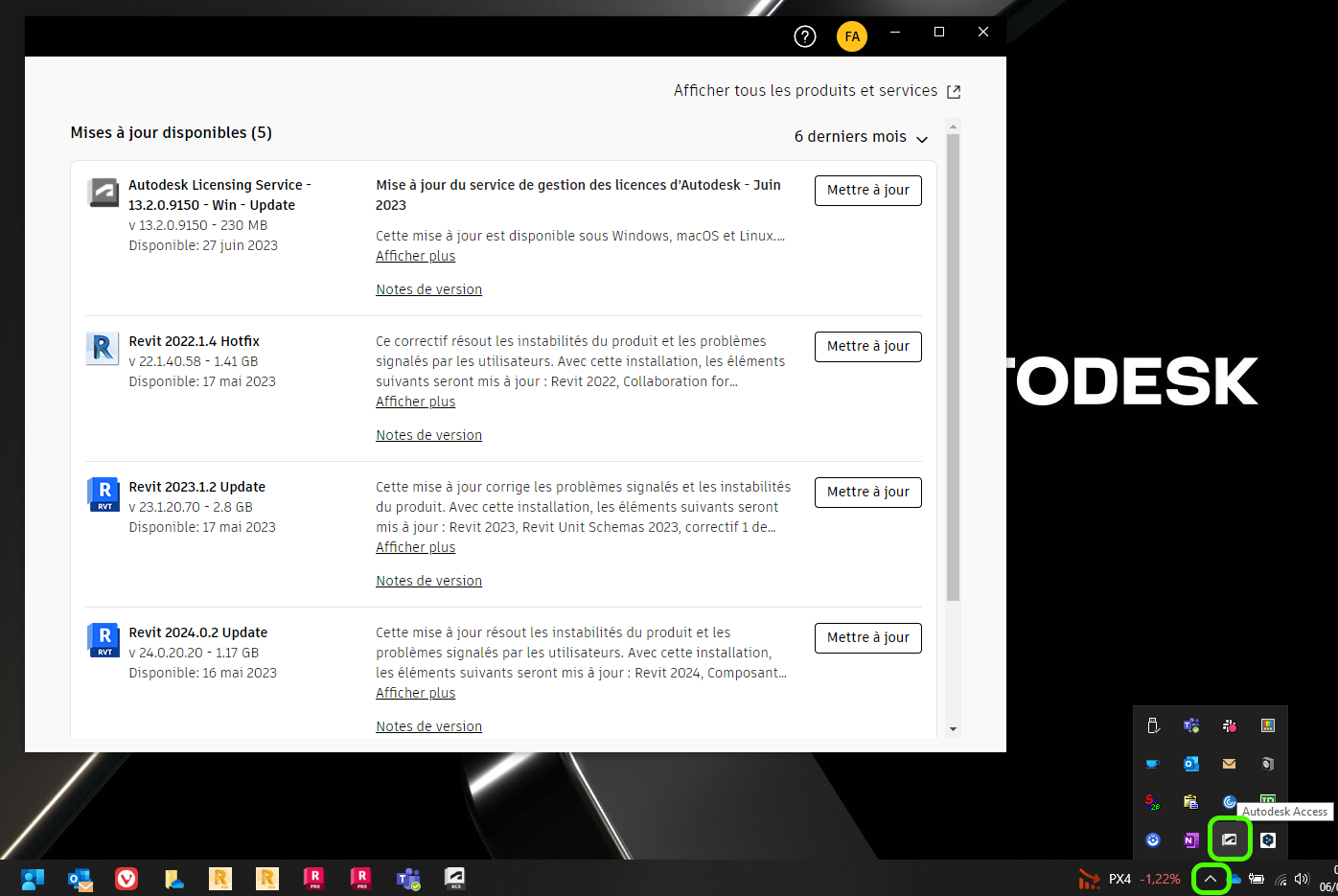Click the Revit 2024 RVT icon

[103, 639]
